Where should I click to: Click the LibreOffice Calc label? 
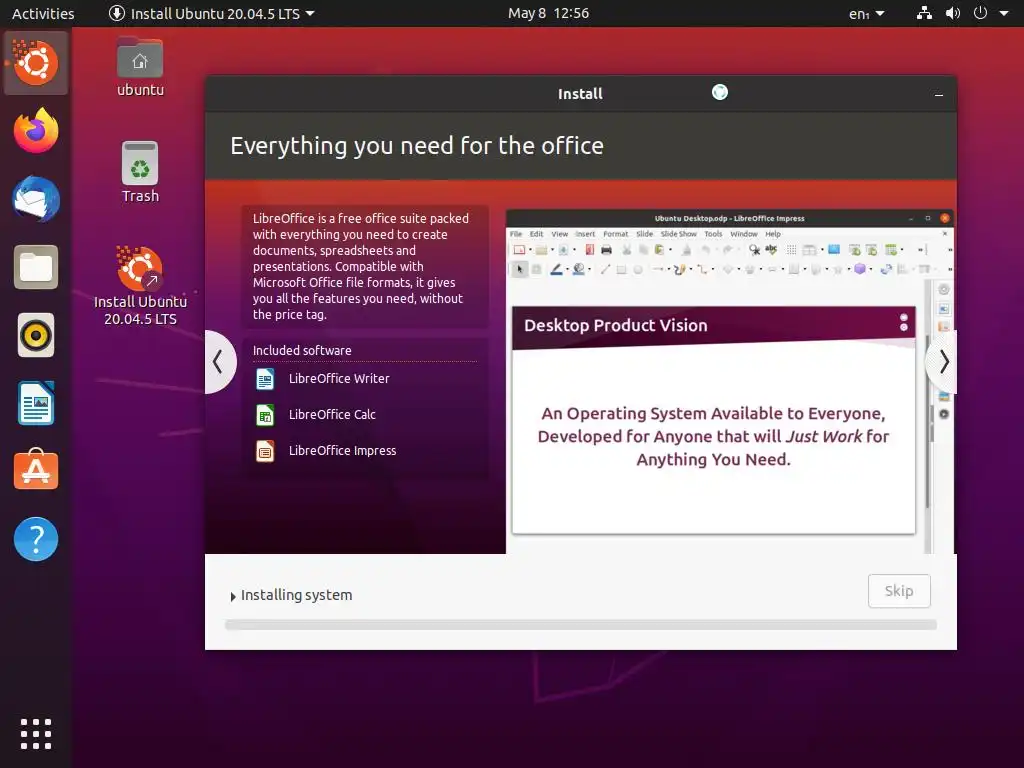(332, 415)
